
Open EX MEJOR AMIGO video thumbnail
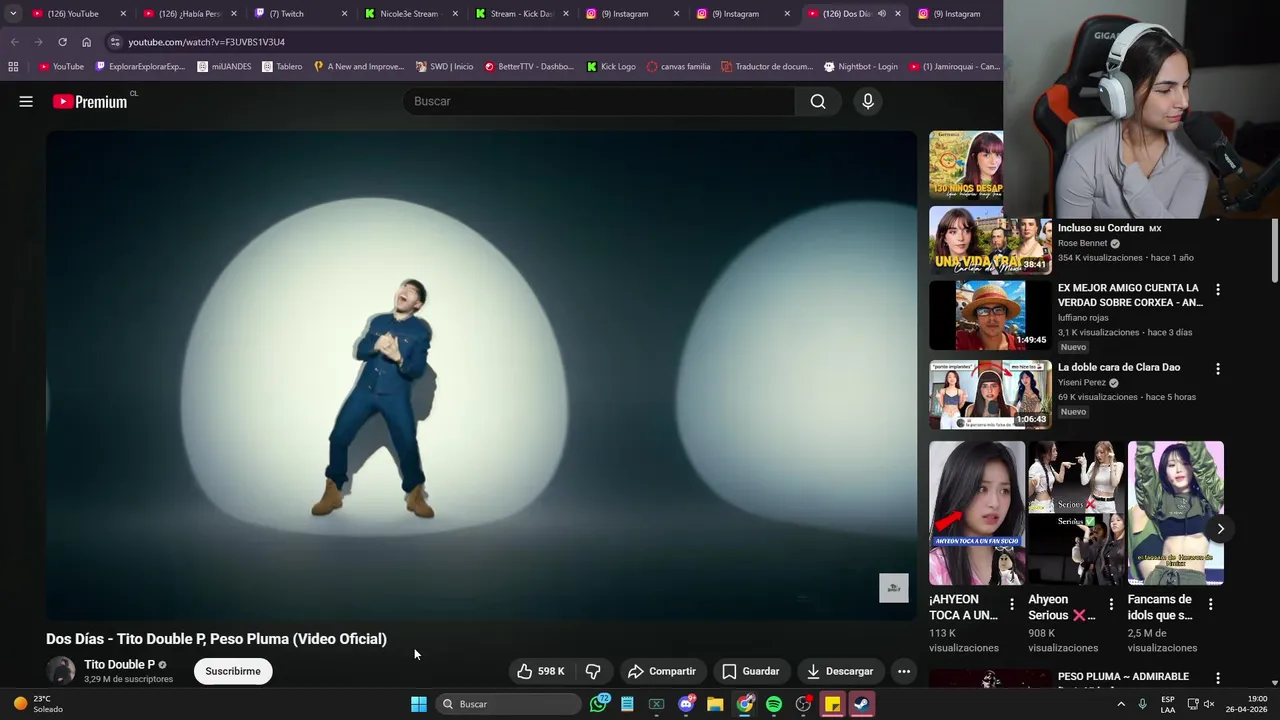click(x=990, y=315)
